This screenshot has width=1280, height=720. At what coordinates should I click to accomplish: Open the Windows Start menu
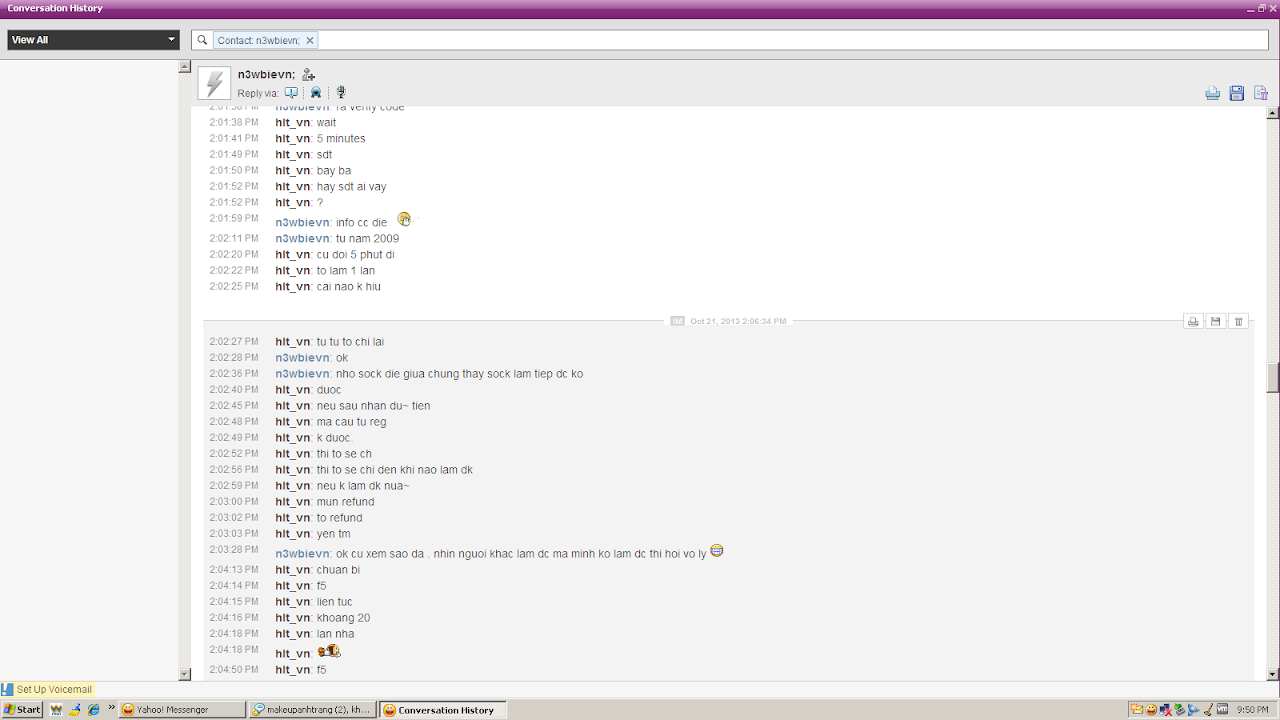pyautogui.click(x=22, y=709)
